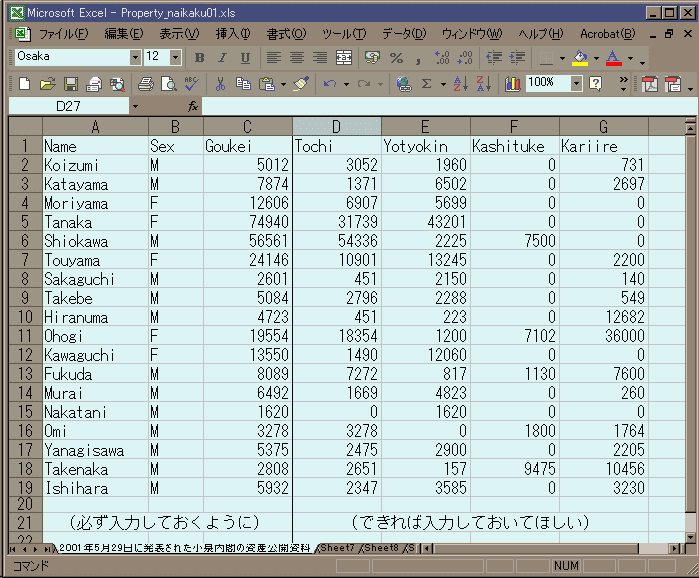Viewport: 699px width, 578px height.
Task: Open Excel Help question mark
Action: pyautogui.click(x=596, y=83)
